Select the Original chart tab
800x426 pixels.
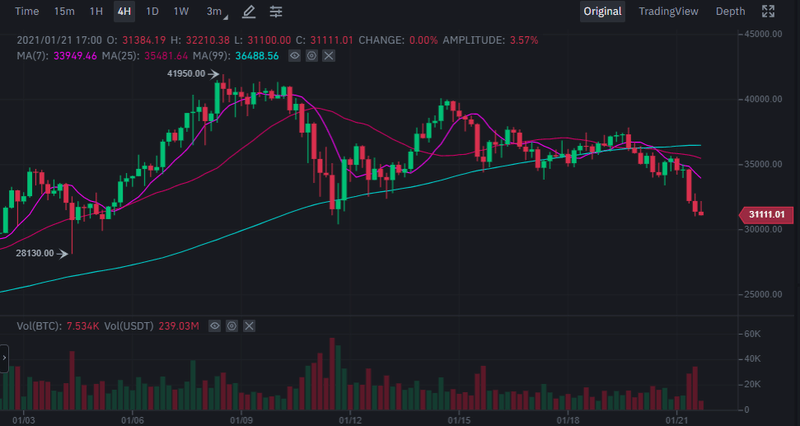click(603, 12)
